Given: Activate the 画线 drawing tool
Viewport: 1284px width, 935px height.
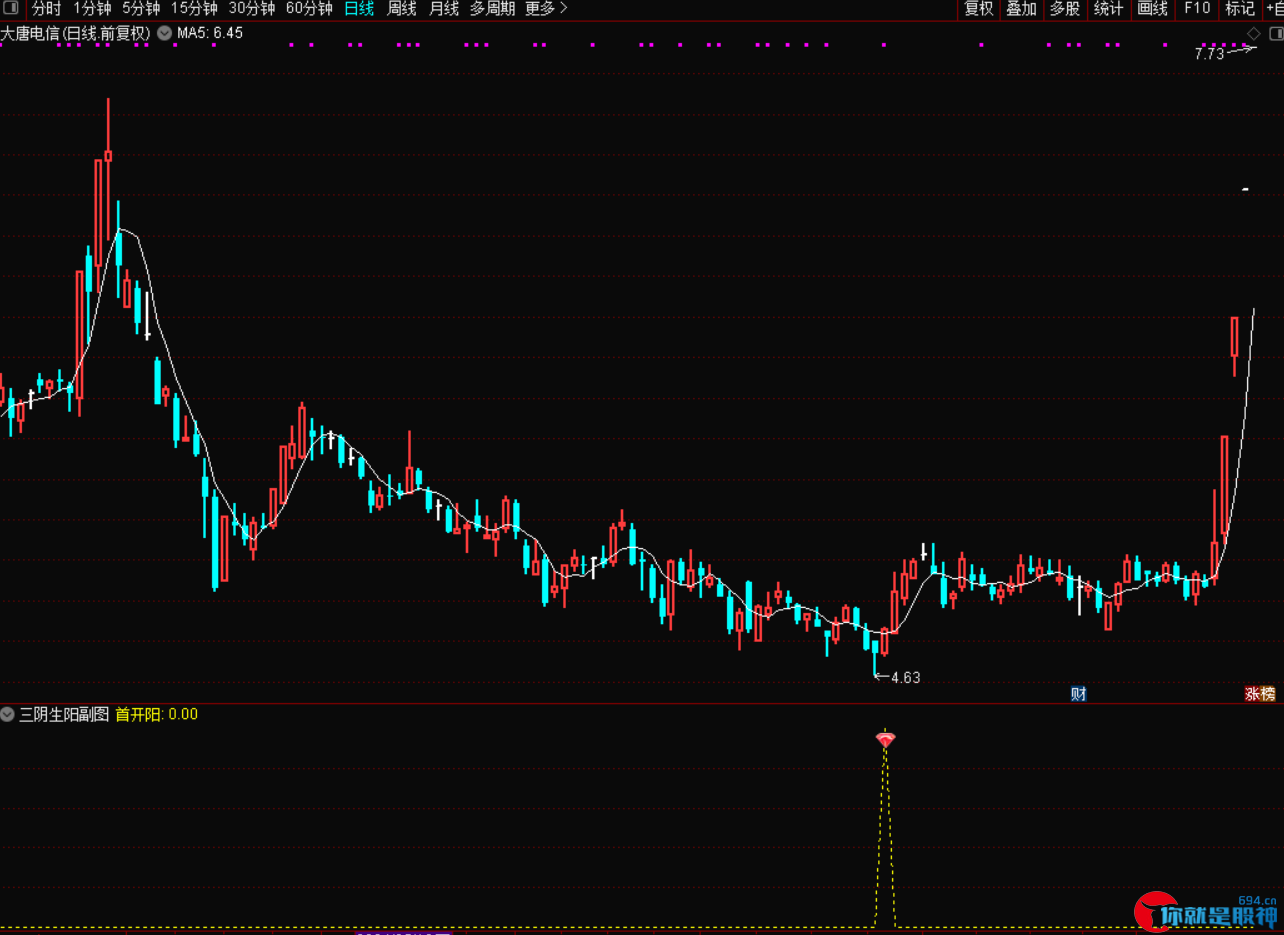Looking at the screenshot, I should click(x=1153, y=9).
